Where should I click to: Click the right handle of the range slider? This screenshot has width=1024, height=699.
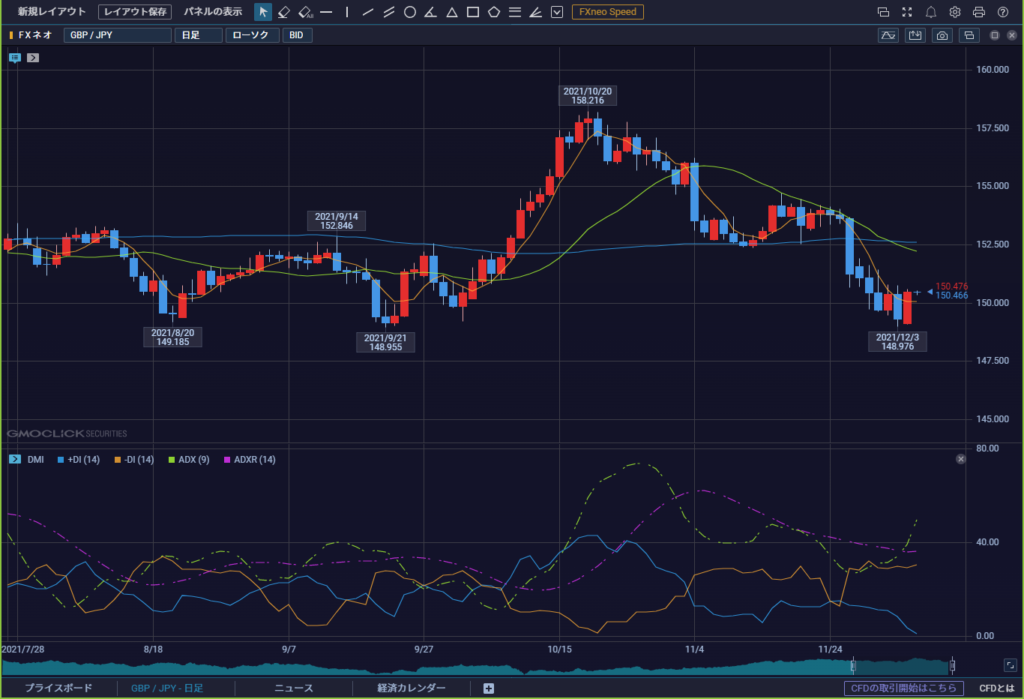tap(952, 666)
